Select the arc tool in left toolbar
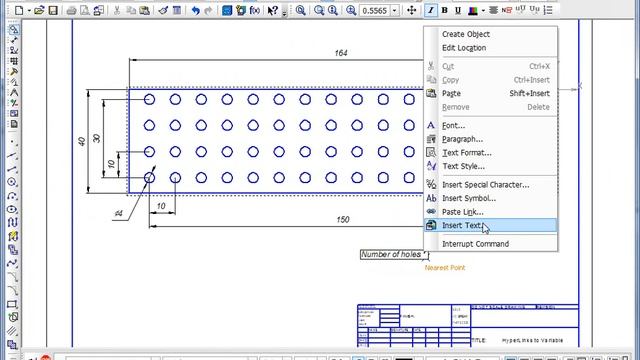Viewport: 640px width, 360px height. pyautogui.click(x=13, y=196)
